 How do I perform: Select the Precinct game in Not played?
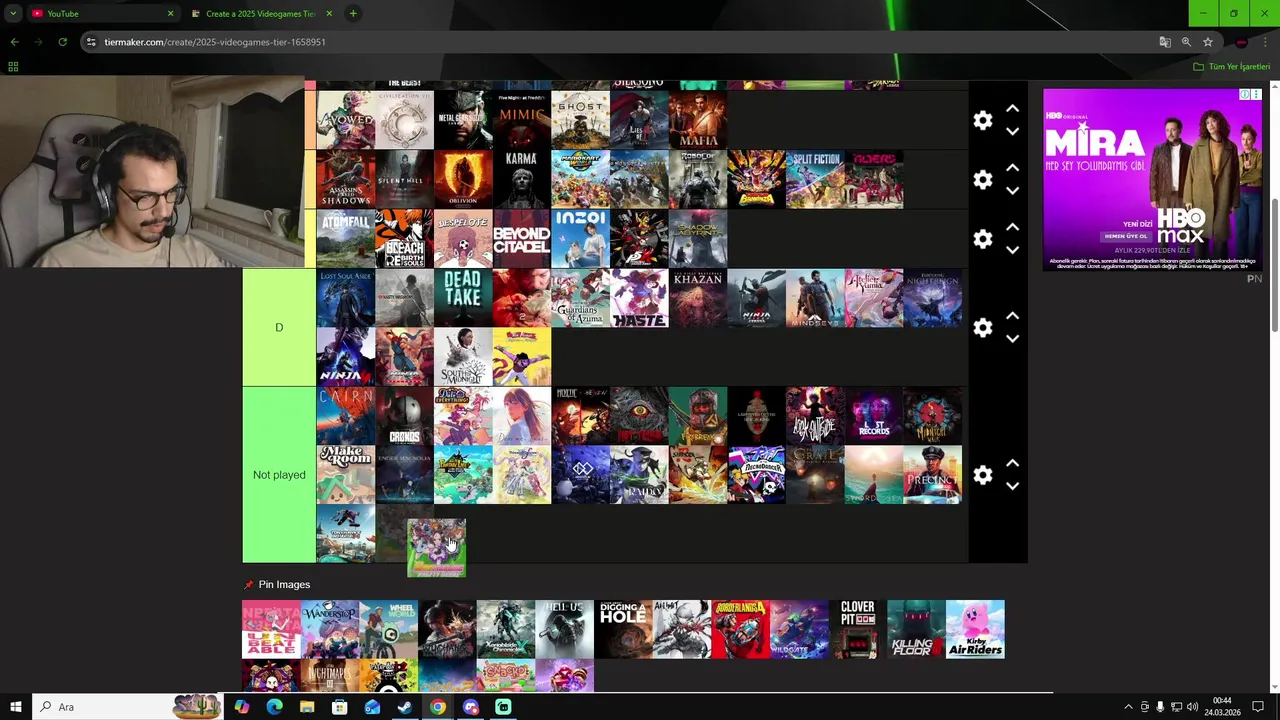pos(933,475)
